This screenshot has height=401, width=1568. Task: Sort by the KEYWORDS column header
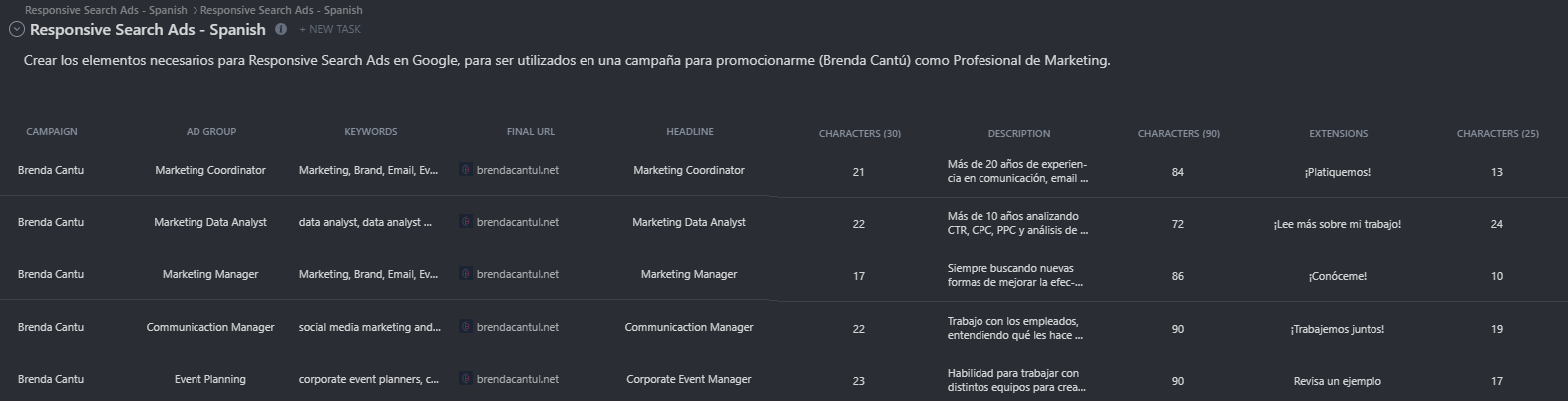point(371,132)
